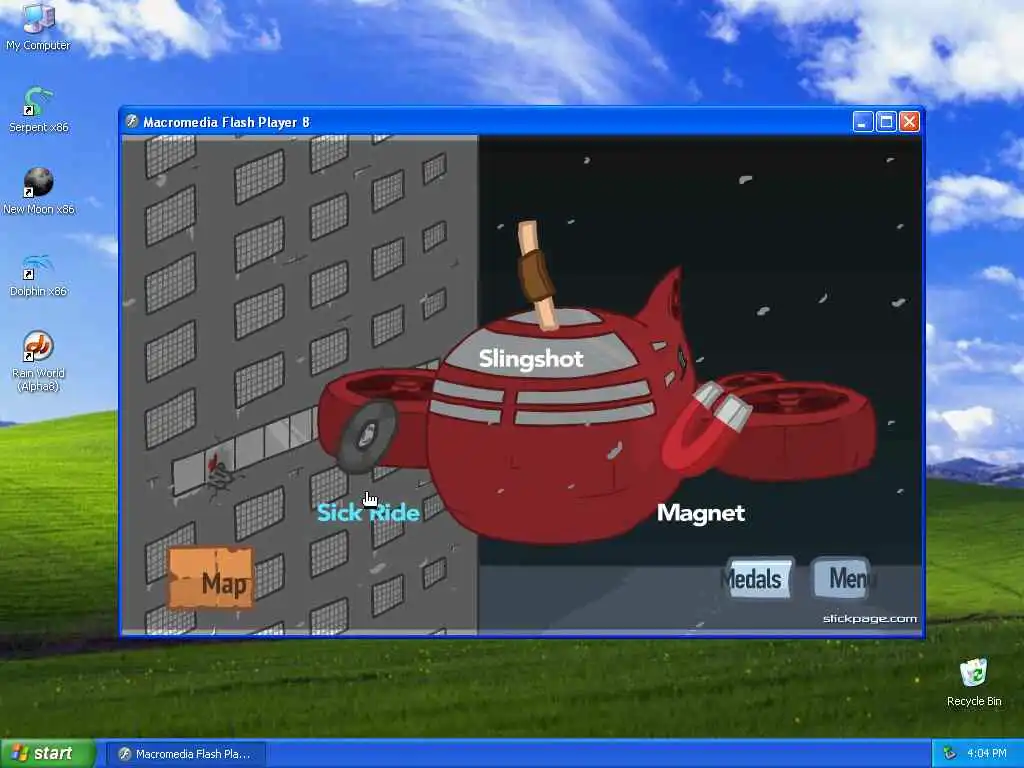Click the Flash Player title bar icon
The image size is (1024, 768).
click(x=132, y=121)
